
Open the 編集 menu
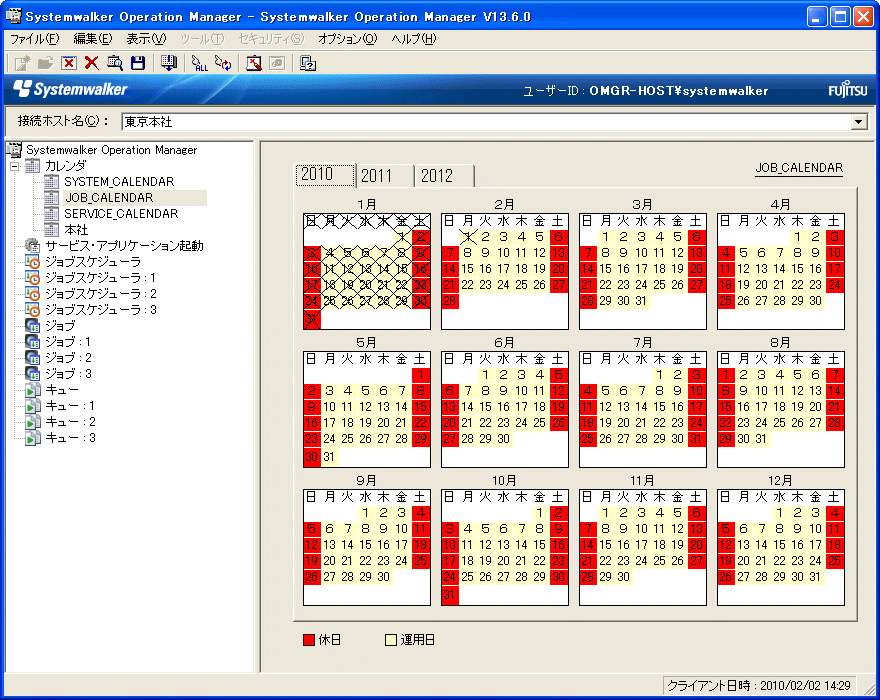tap(93, 39)
